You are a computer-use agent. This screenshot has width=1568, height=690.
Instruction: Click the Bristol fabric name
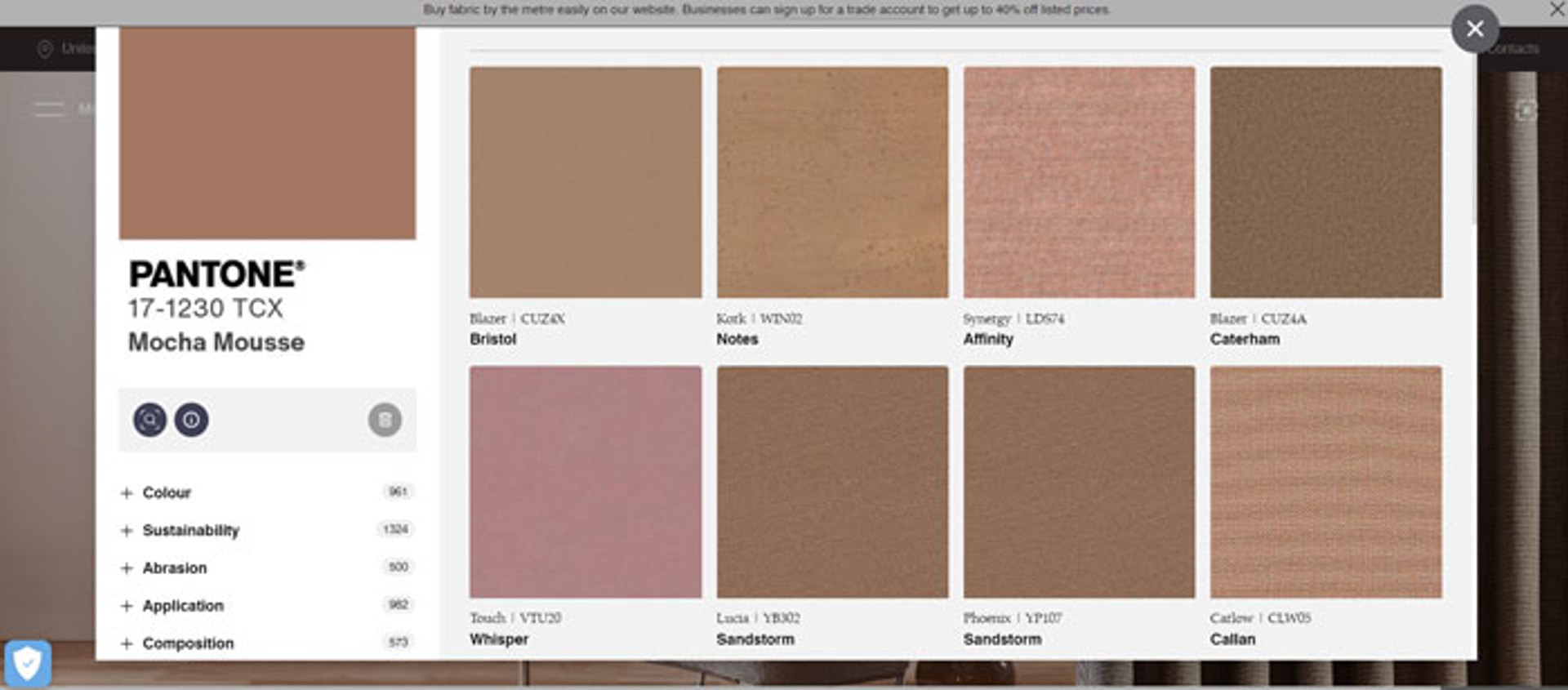(x=493, y=339)
